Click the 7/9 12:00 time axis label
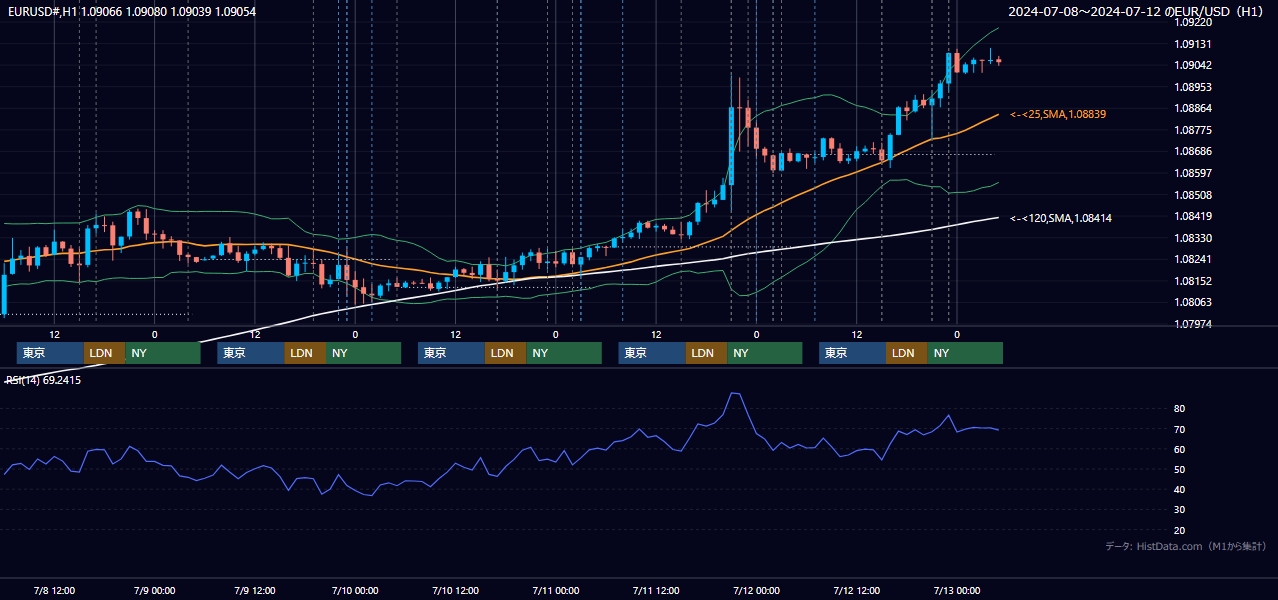The image size is (1278, 600). (x=254, y=590)
